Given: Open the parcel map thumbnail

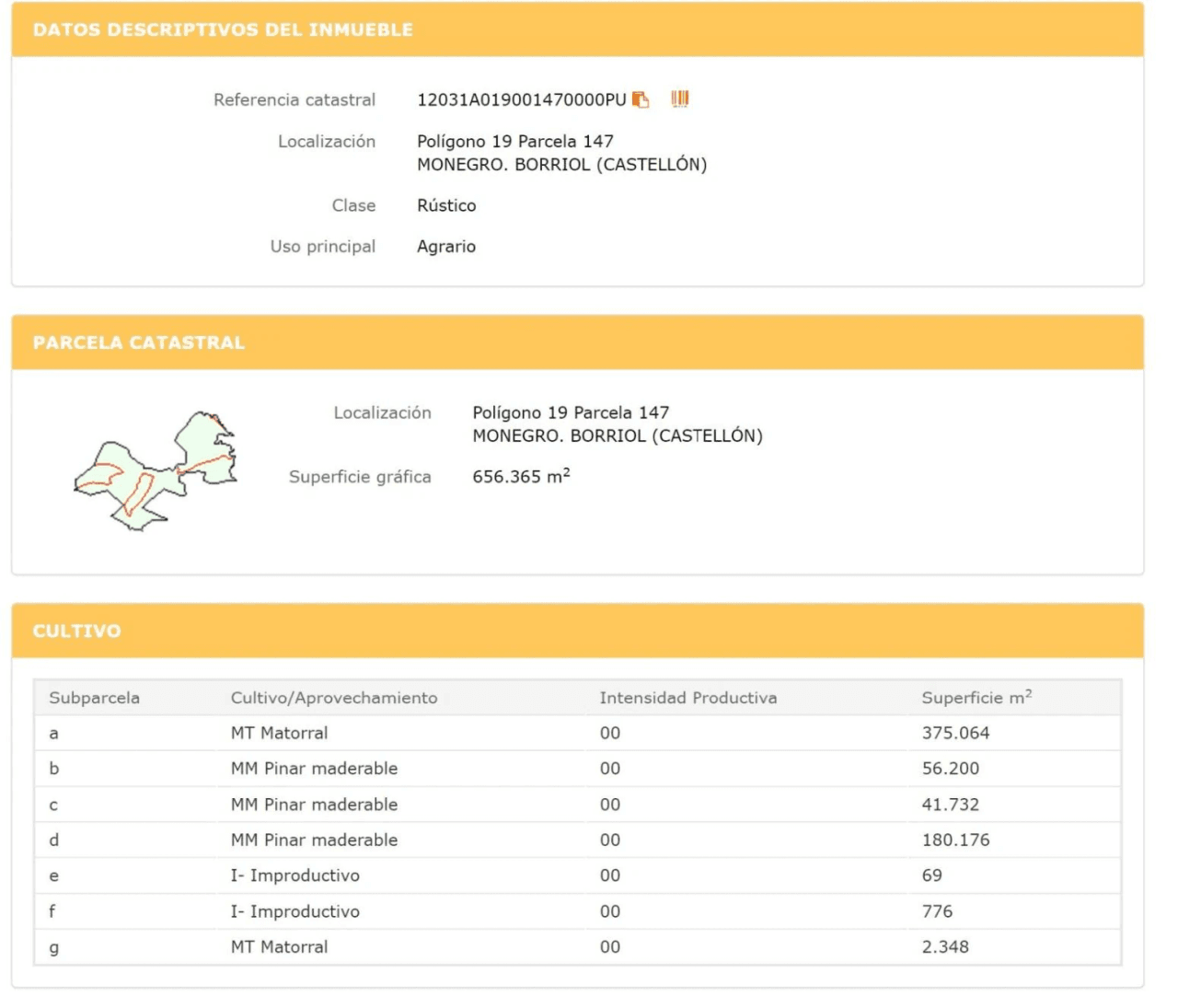Looking at the screenshot, I should [155, 470].
